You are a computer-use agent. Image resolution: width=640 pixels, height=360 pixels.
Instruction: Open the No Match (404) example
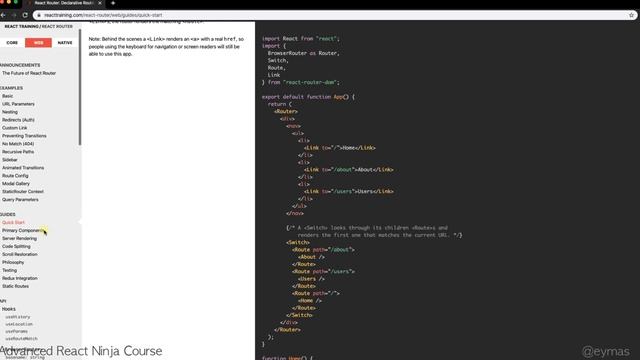(x=18, y=144)
